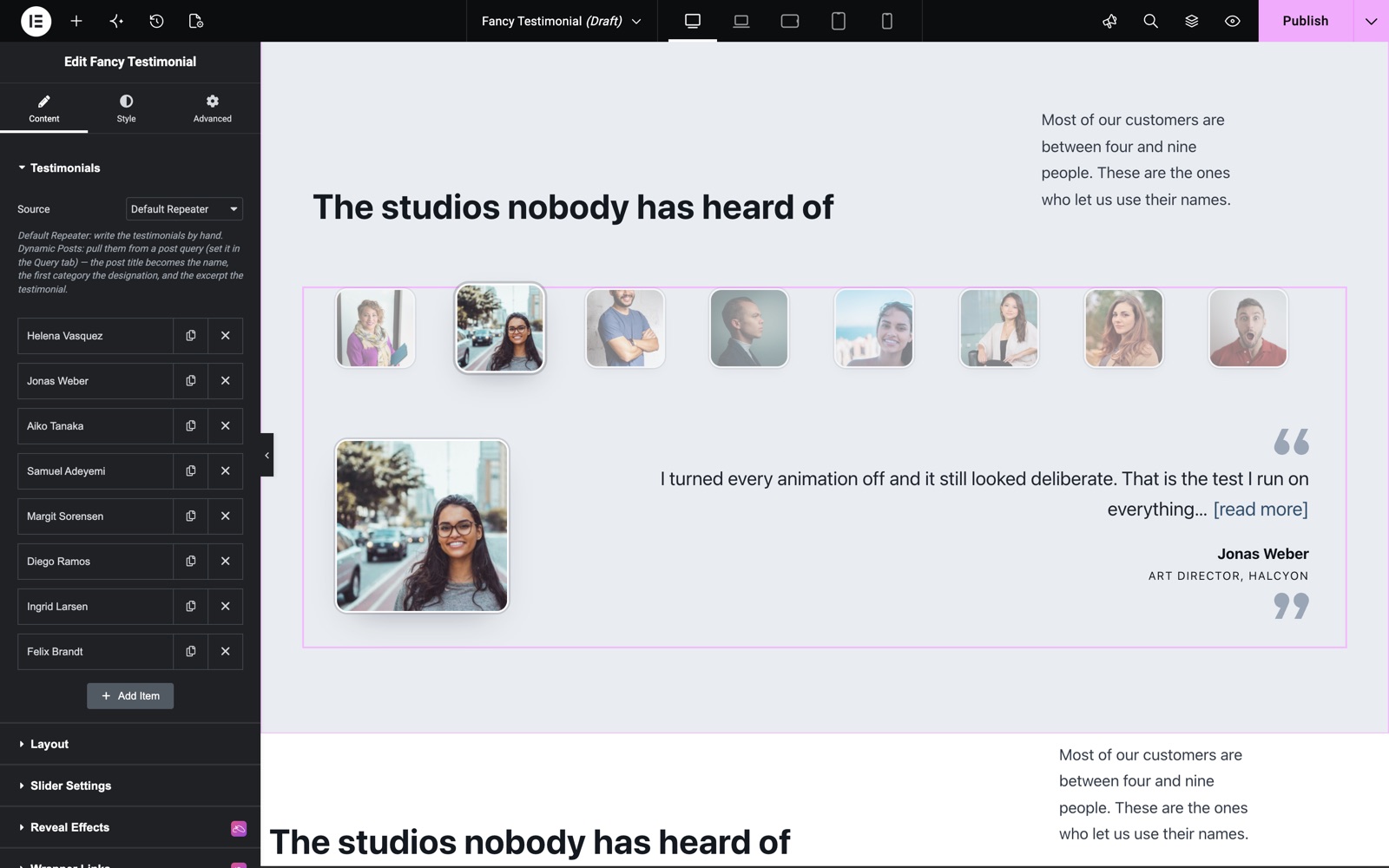Select the man with crossed arms thumbnail
Screen dimensions: 1389x868
click(625, 328)
